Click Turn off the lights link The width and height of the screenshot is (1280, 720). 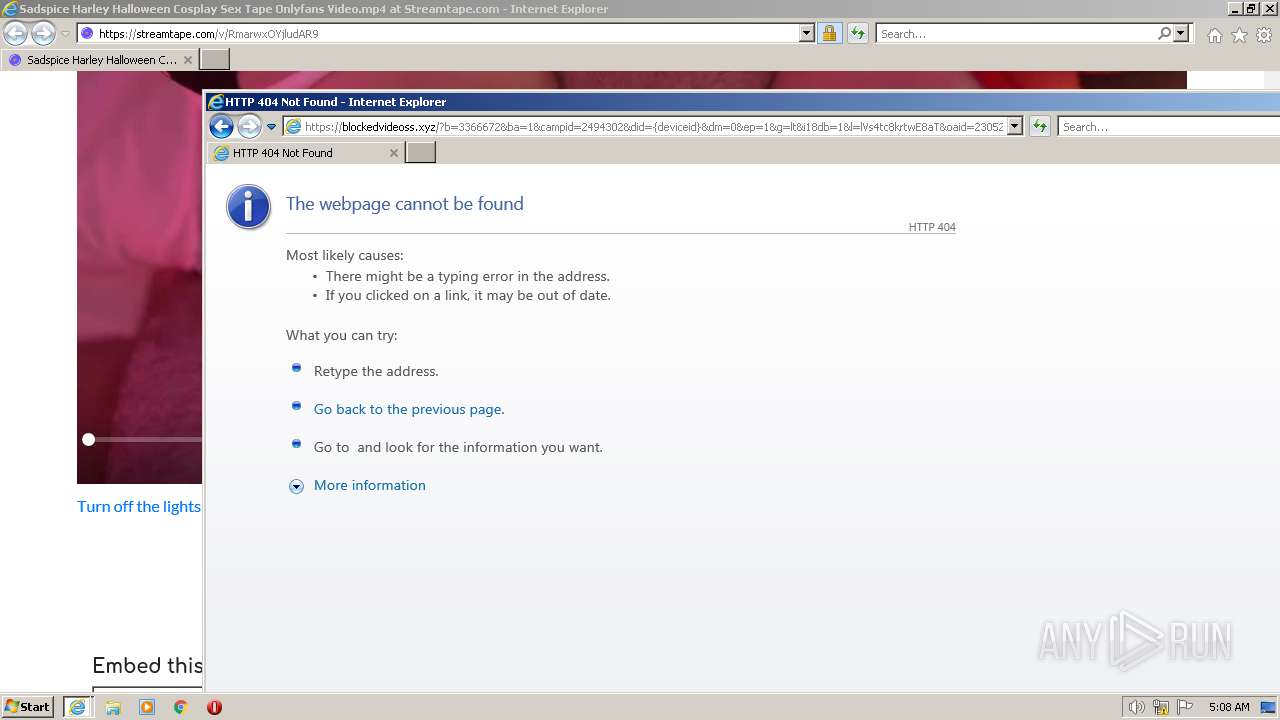coord(139,507)
